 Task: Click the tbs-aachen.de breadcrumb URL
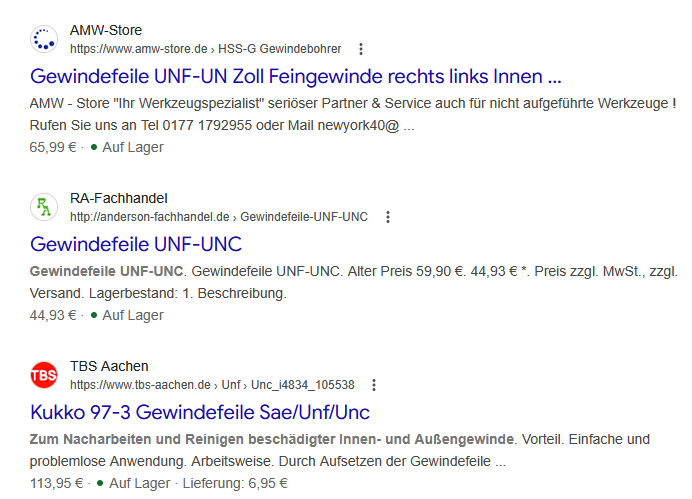coord(212,385)
